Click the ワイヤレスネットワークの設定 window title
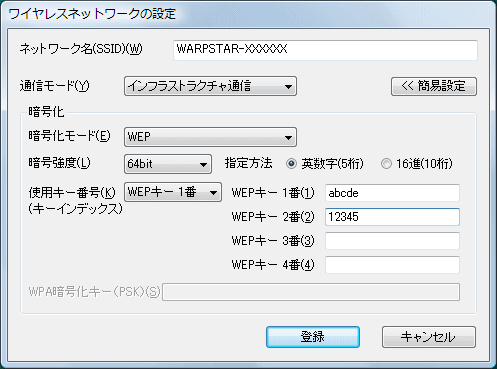Image resolution: width=497 pixels, height=369 pixels. coord(92,14)
